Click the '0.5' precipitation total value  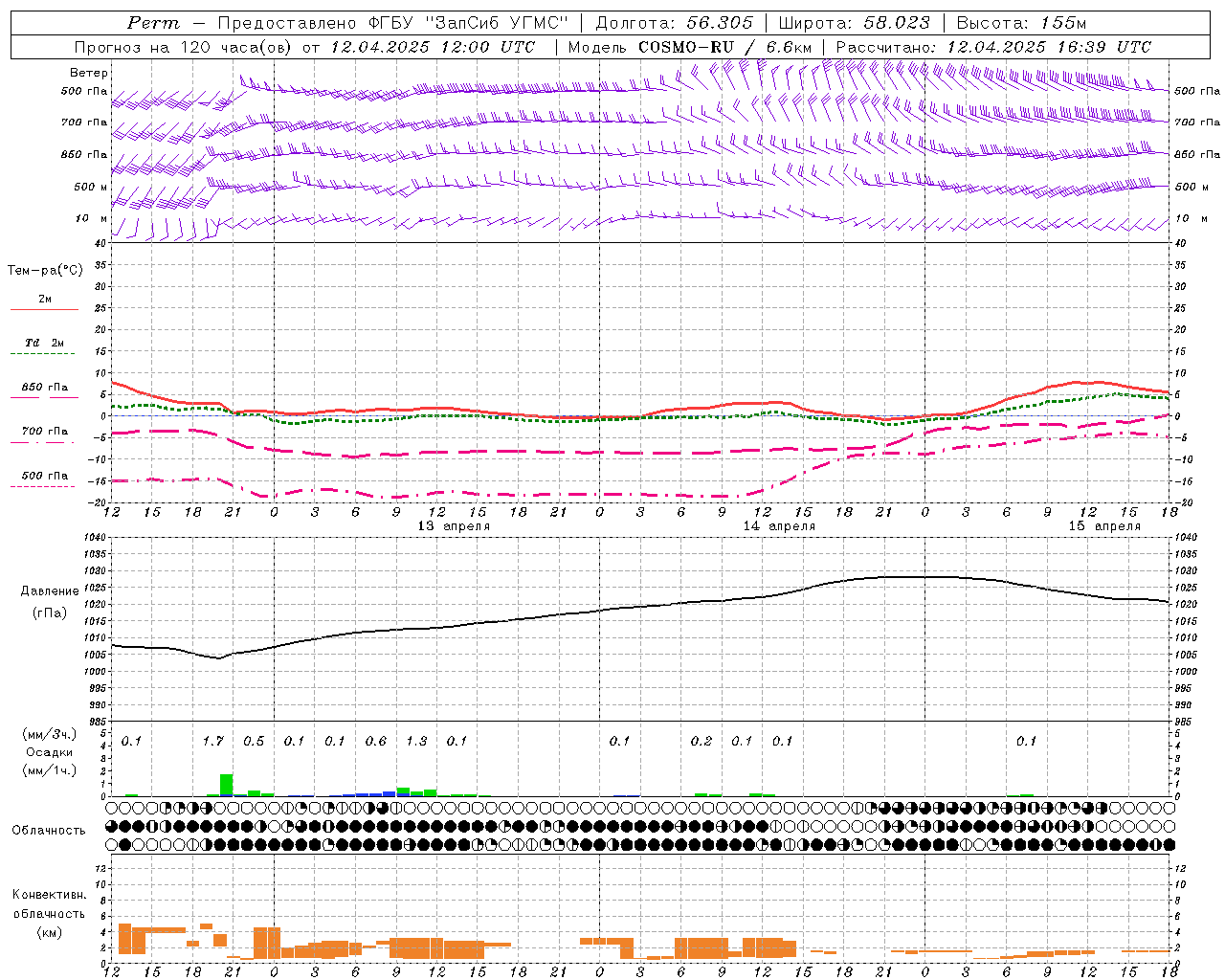(x=254, y=742)
